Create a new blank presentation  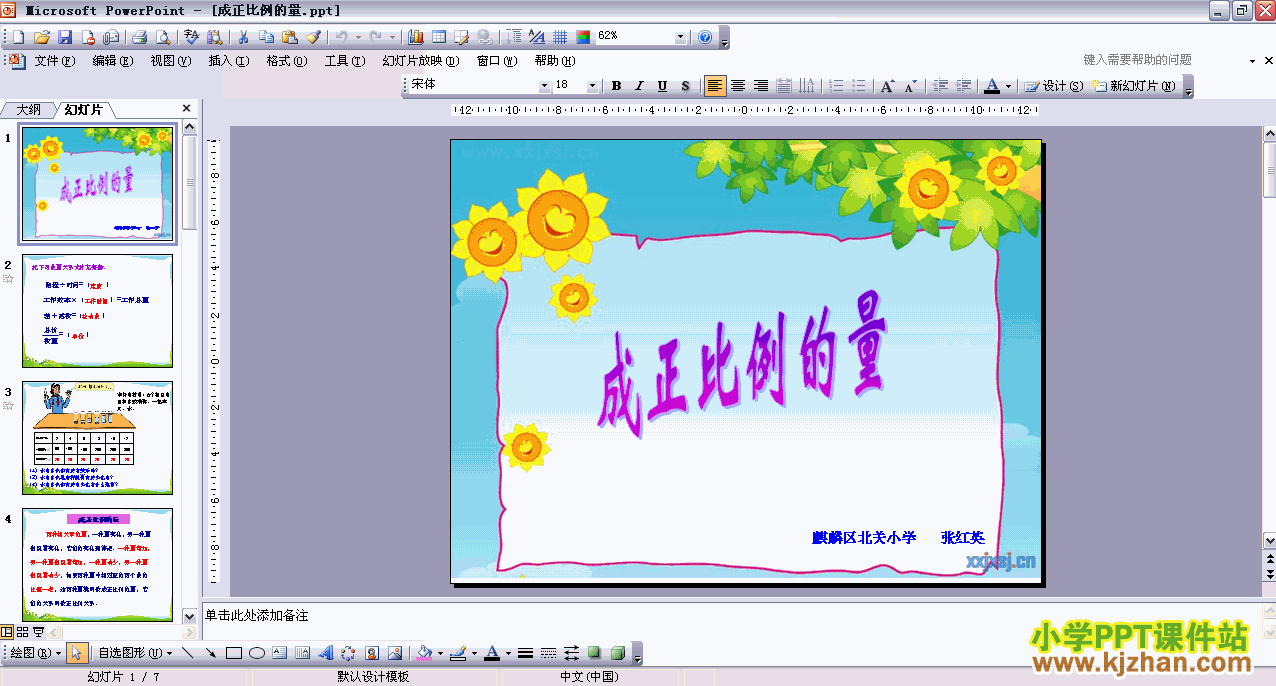19,37
